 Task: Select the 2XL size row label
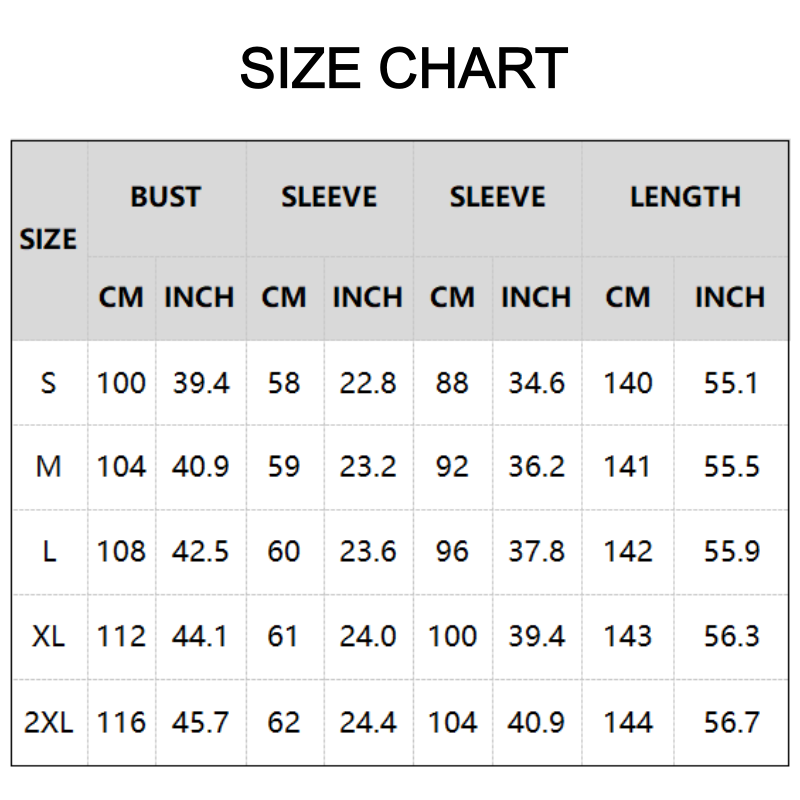[x=48, y=722]
